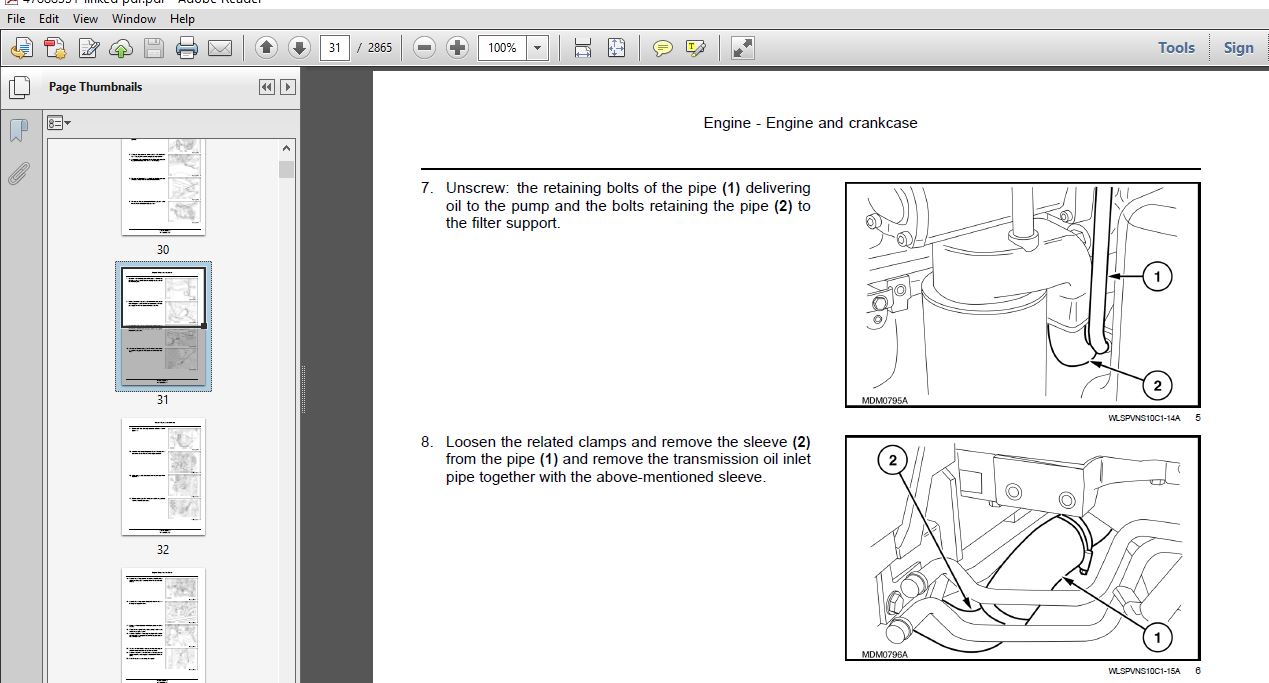Viewport: 1269px width, 683px height.
Task: Click the Attachments paperclip icon
Action: coord(18,173)
